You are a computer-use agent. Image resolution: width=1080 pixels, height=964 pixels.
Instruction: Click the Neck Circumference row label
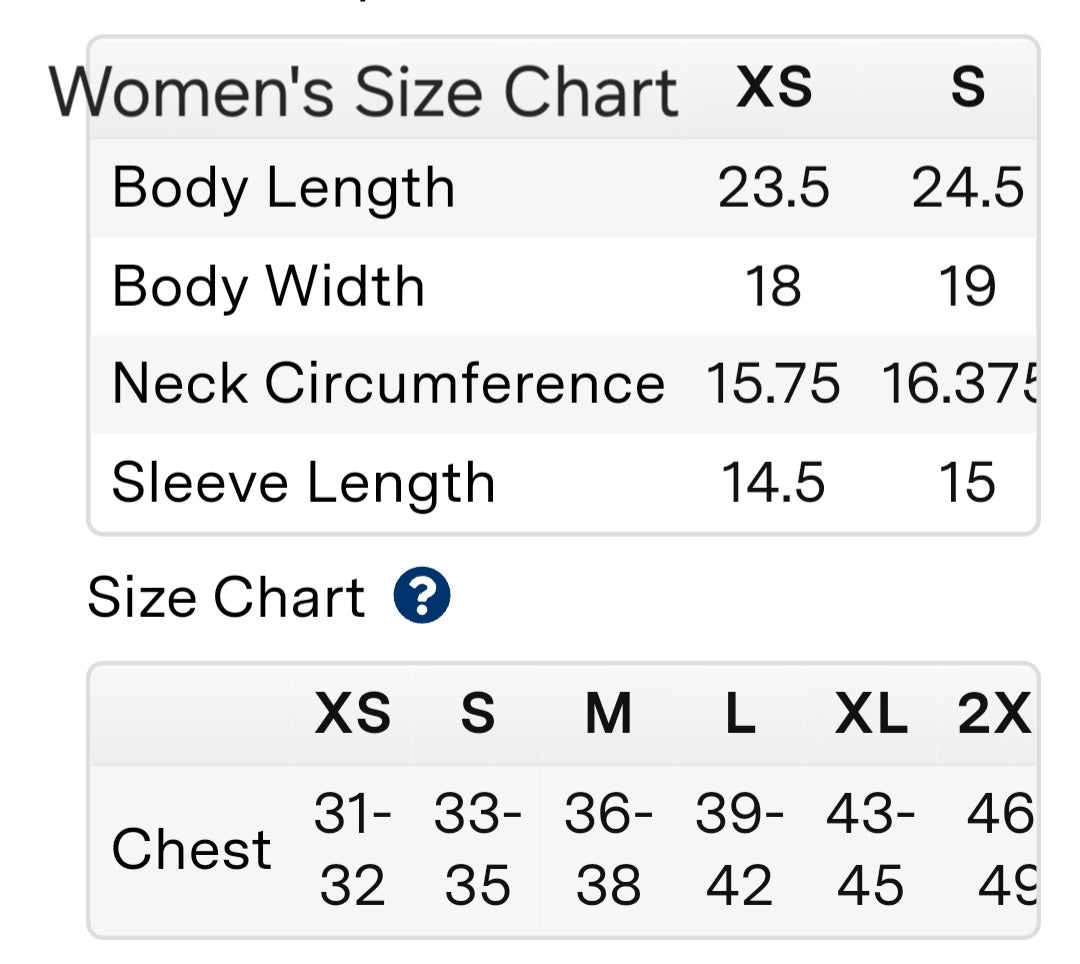388,384
